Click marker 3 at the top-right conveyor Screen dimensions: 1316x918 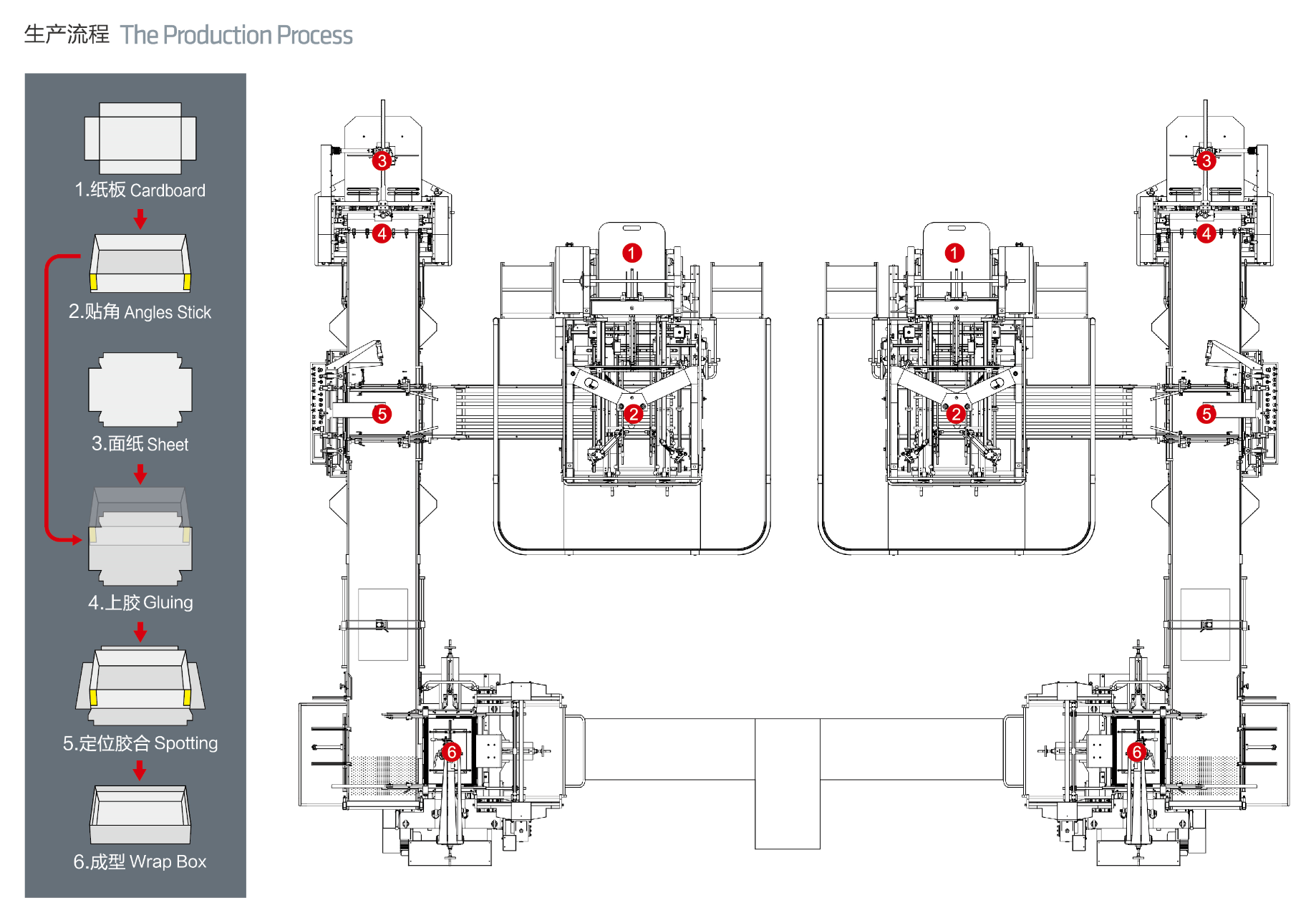point(1206,160)
